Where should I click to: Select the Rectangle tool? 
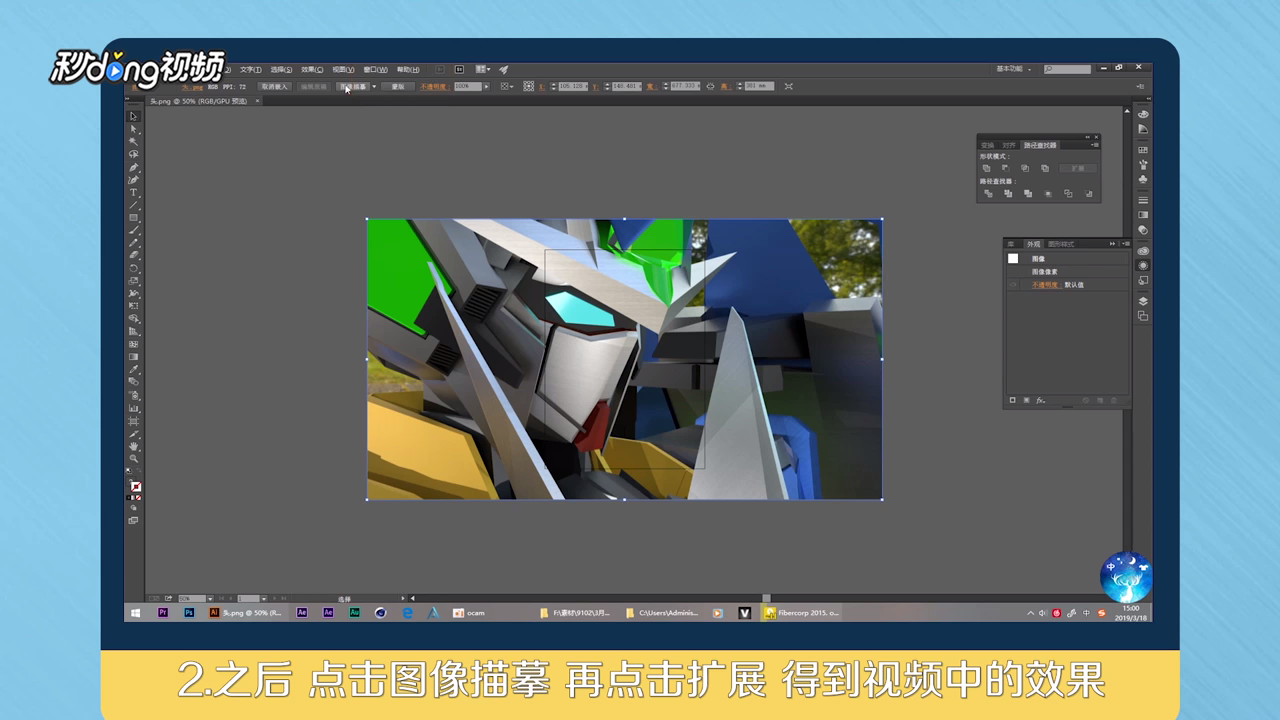[134, 218]
